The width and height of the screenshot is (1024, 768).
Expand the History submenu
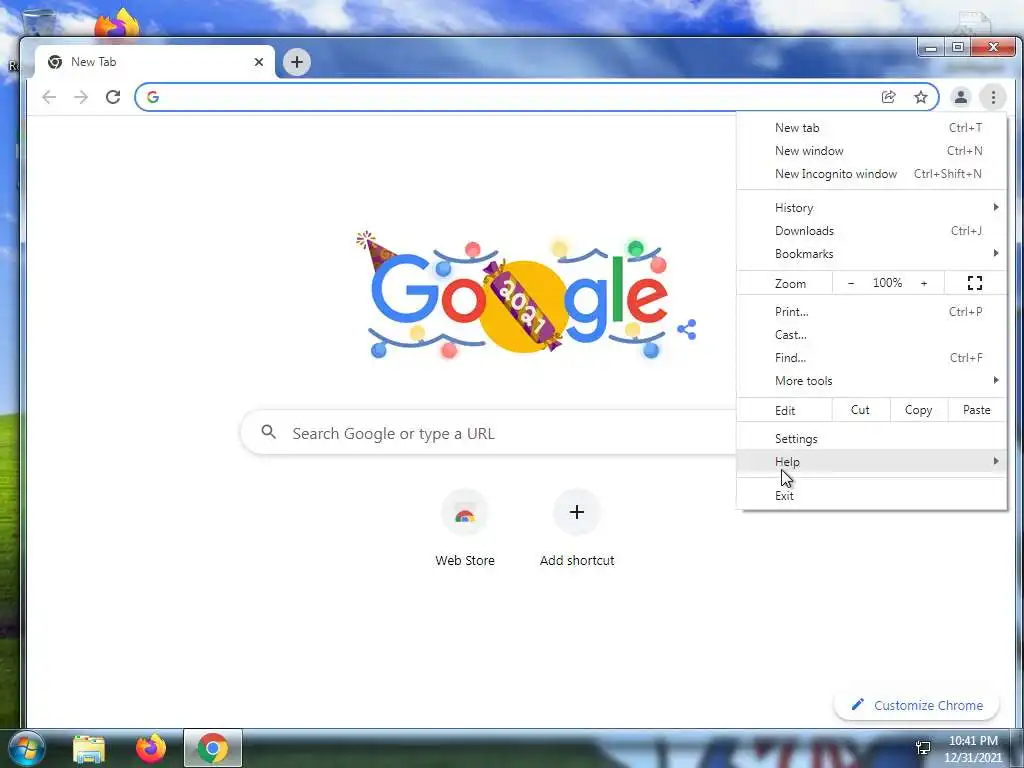click(872, 208)
